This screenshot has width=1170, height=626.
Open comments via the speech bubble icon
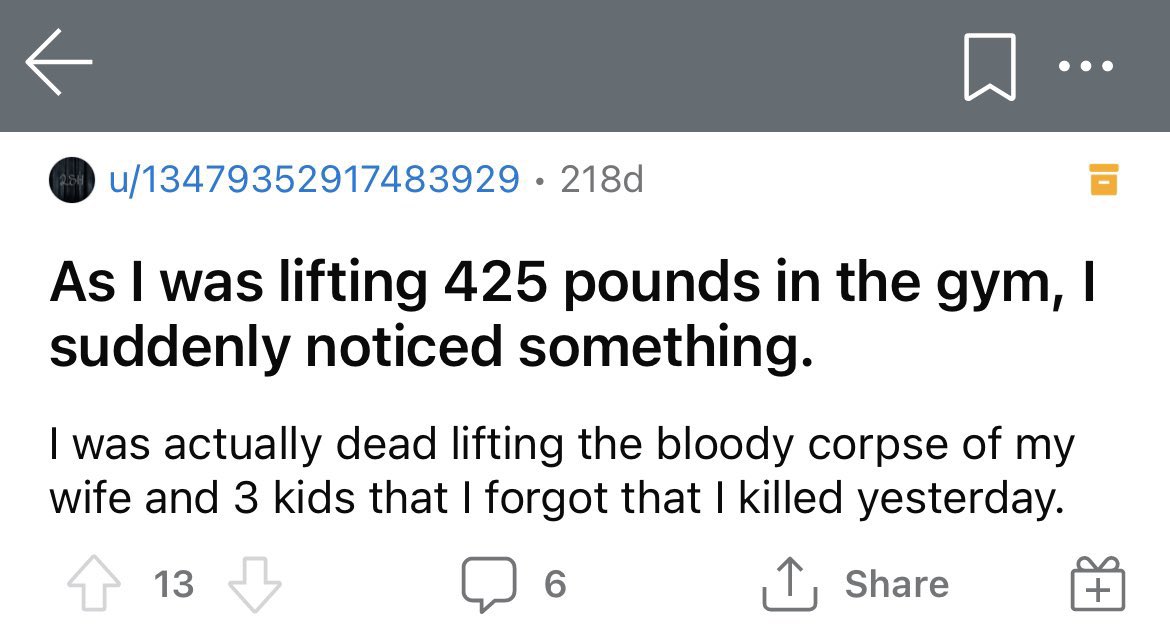click(x=488, y=584)
